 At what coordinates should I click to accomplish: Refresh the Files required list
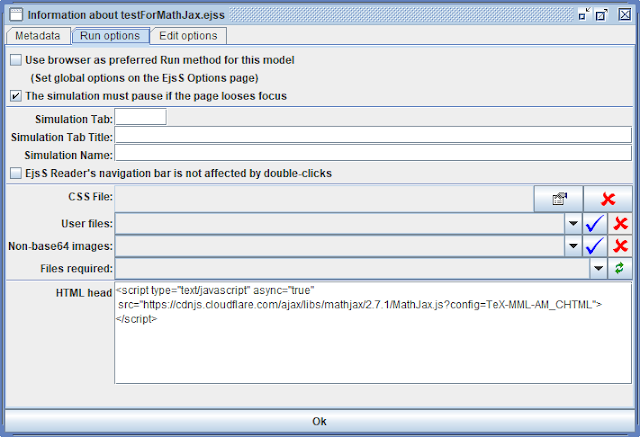(620, 268)
